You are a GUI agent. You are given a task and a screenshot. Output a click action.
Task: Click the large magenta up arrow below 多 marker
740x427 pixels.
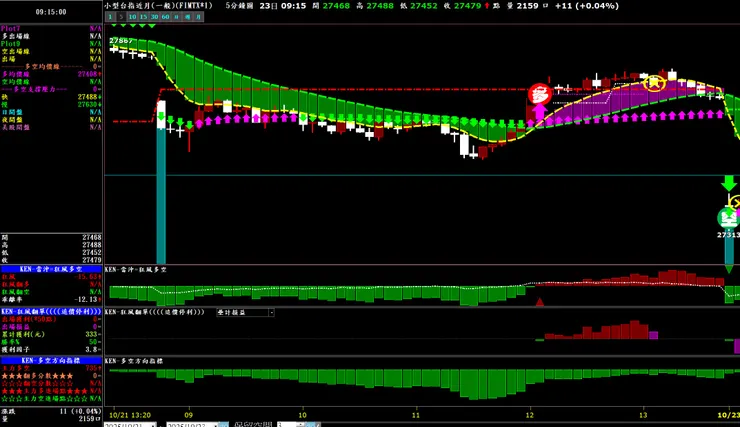(539, 113)
